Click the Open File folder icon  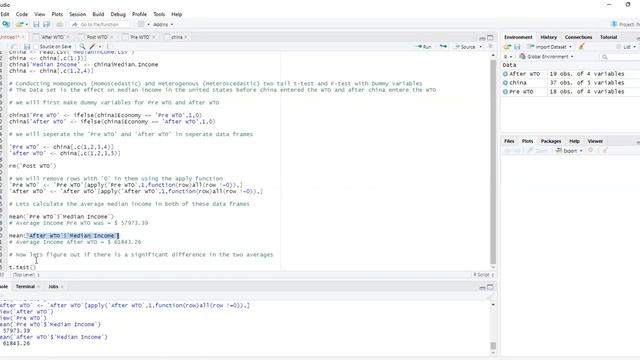click(x=19, y=24)
